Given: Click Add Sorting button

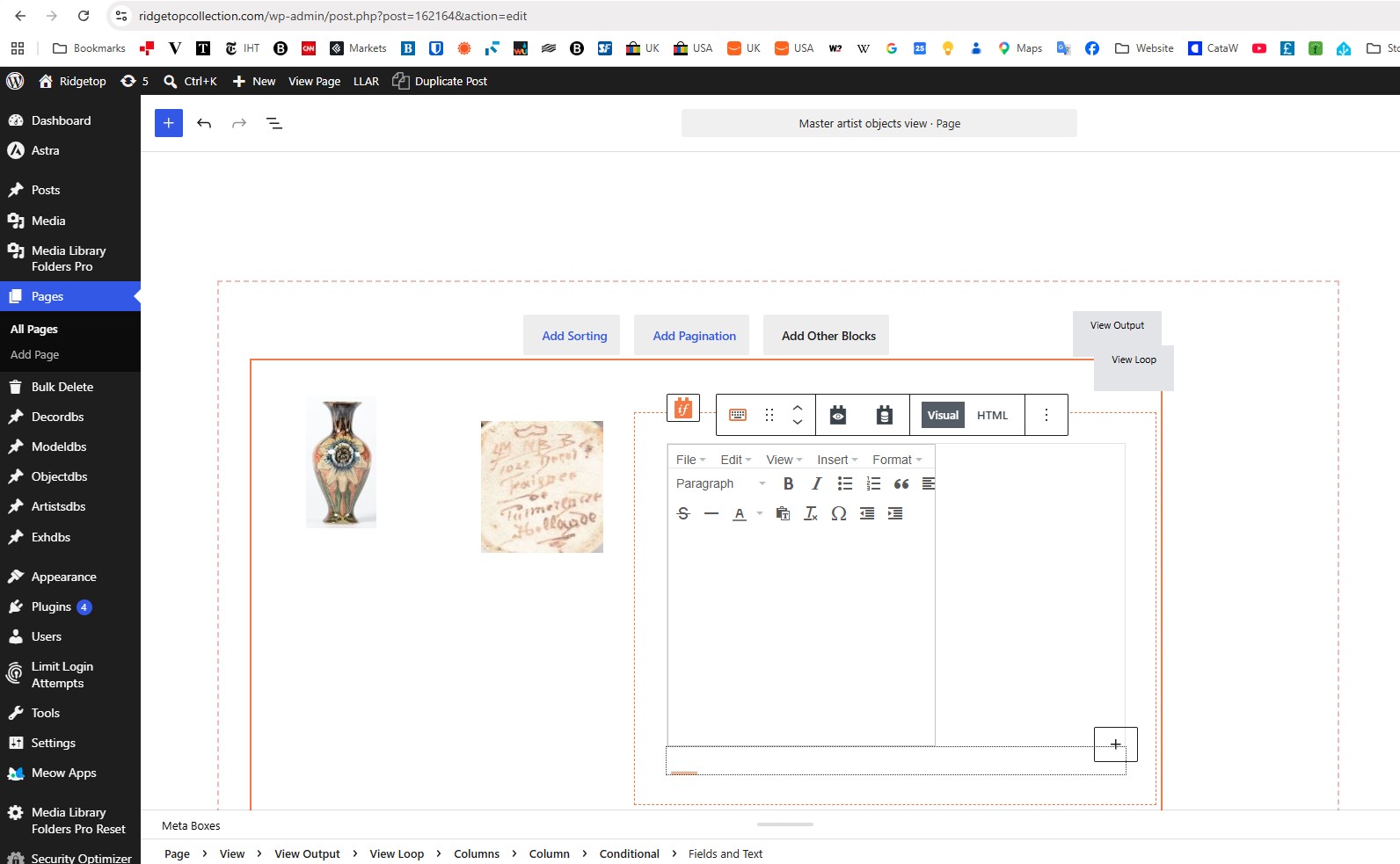Looking at the screenshot, I should (x=572, y=335).
